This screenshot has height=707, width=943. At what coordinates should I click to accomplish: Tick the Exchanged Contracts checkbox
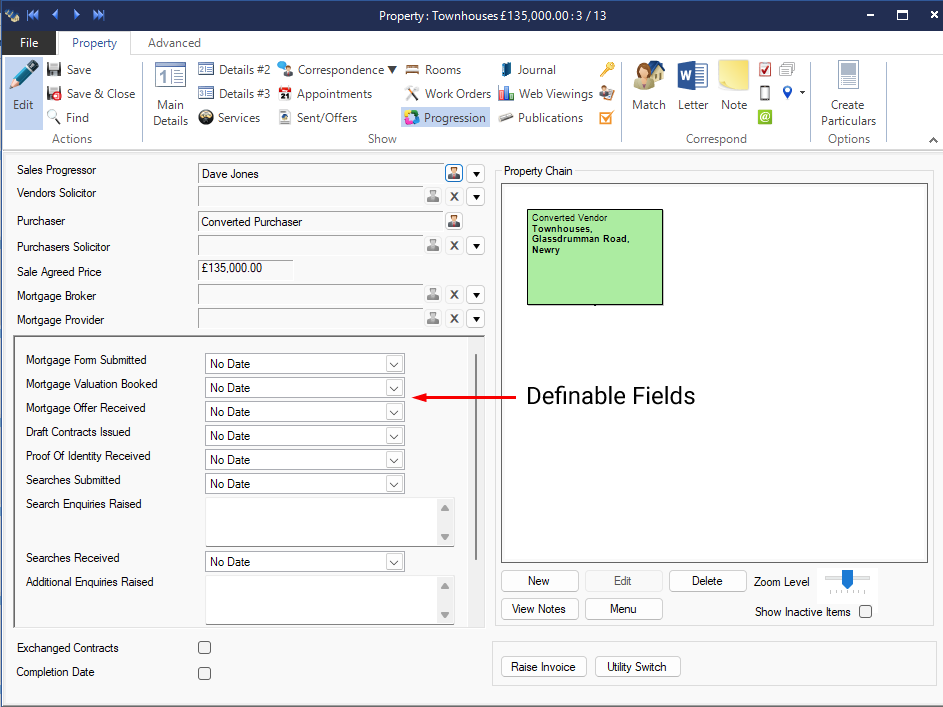coord(204,647)
